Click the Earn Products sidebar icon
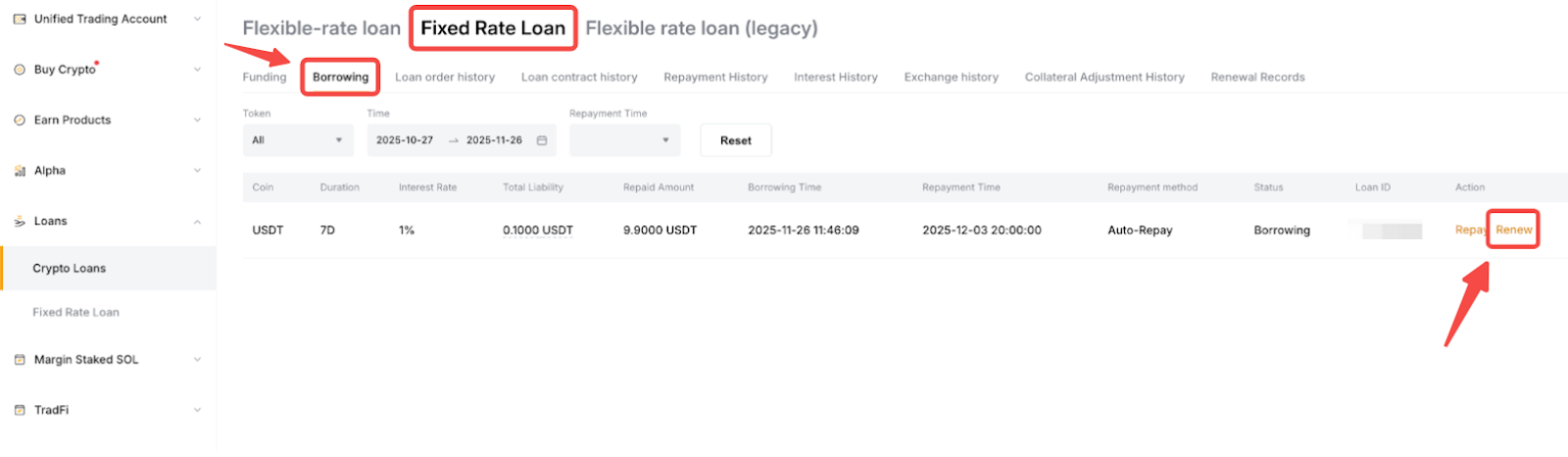The height and width of the screenshot is (457, 1568). [20, 121]
